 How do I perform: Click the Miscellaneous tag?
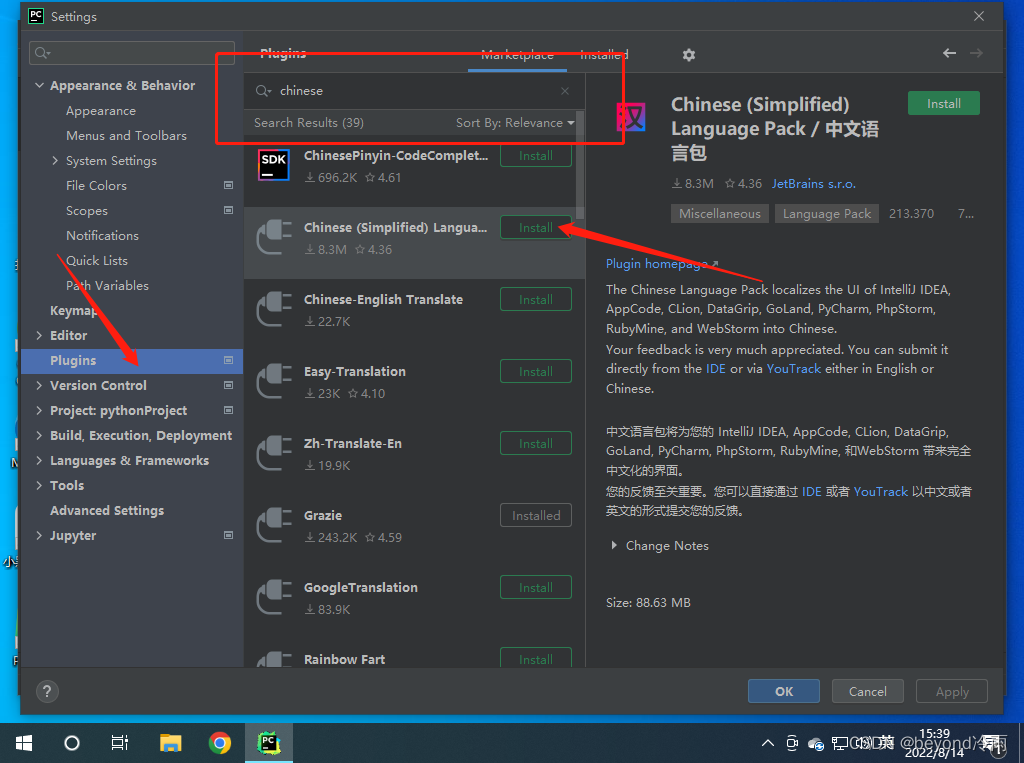point(720,214)
